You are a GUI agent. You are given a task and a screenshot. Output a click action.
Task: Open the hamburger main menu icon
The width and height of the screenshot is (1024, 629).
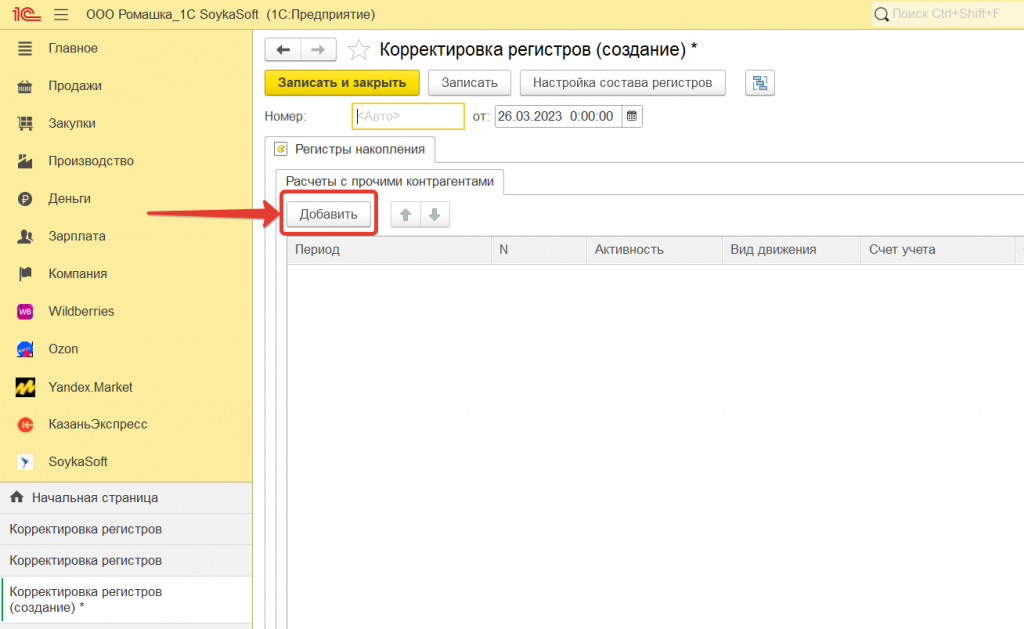[61, 14]
